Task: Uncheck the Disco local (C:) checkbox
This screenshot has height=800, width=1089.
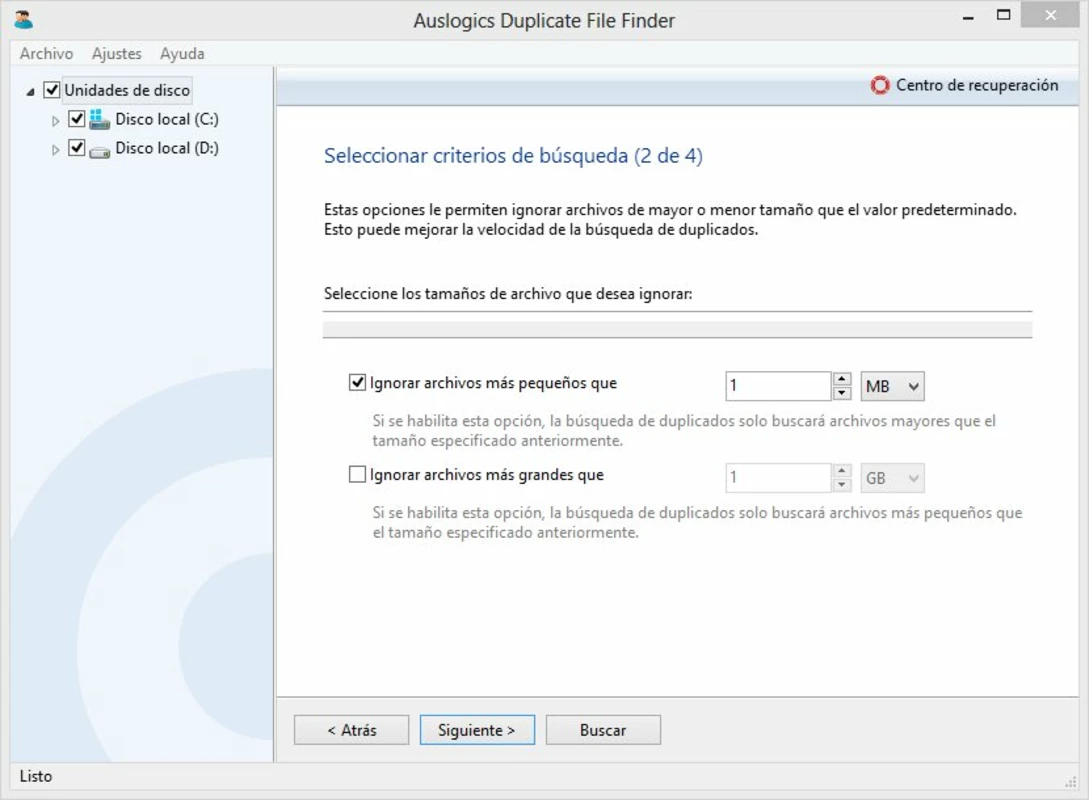Action: [76, 119]
